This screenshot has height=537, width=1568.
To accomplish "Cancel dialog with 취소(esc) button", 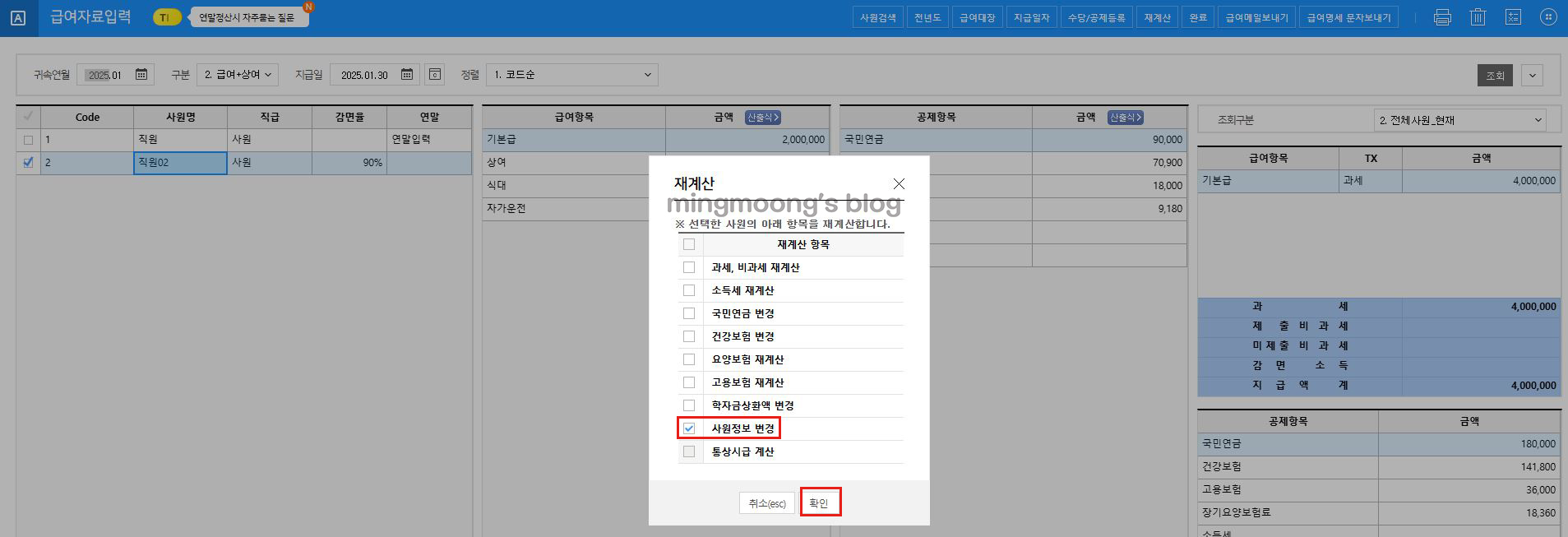I will click(767, 503).
